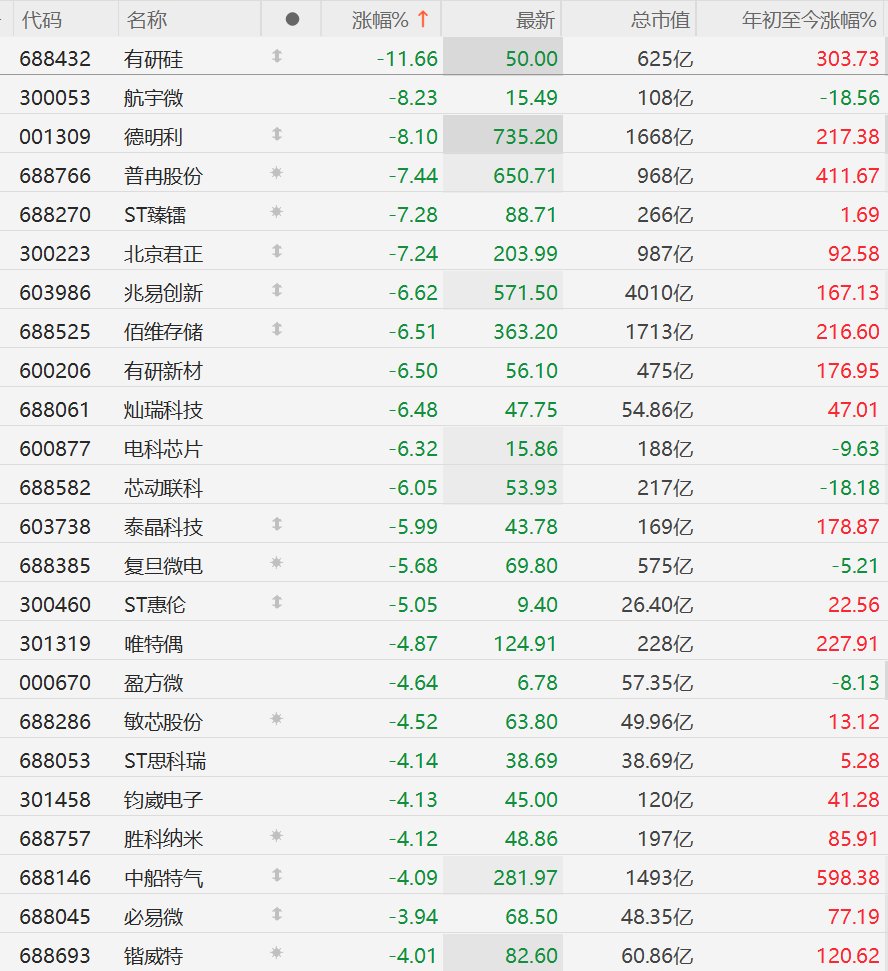Click the arrow marker in the 中船特气 row

pos(277,876)
